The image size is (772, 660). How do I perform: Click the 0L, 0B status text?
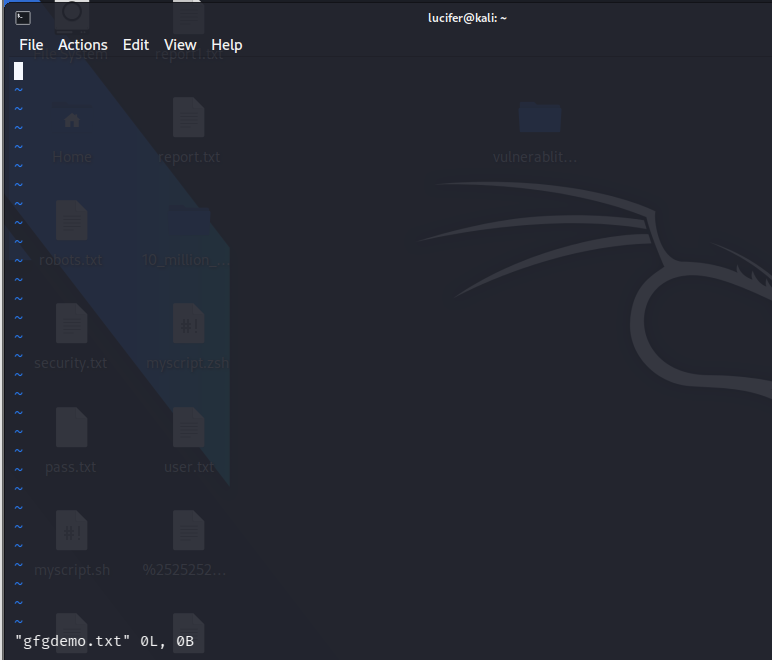167,641
